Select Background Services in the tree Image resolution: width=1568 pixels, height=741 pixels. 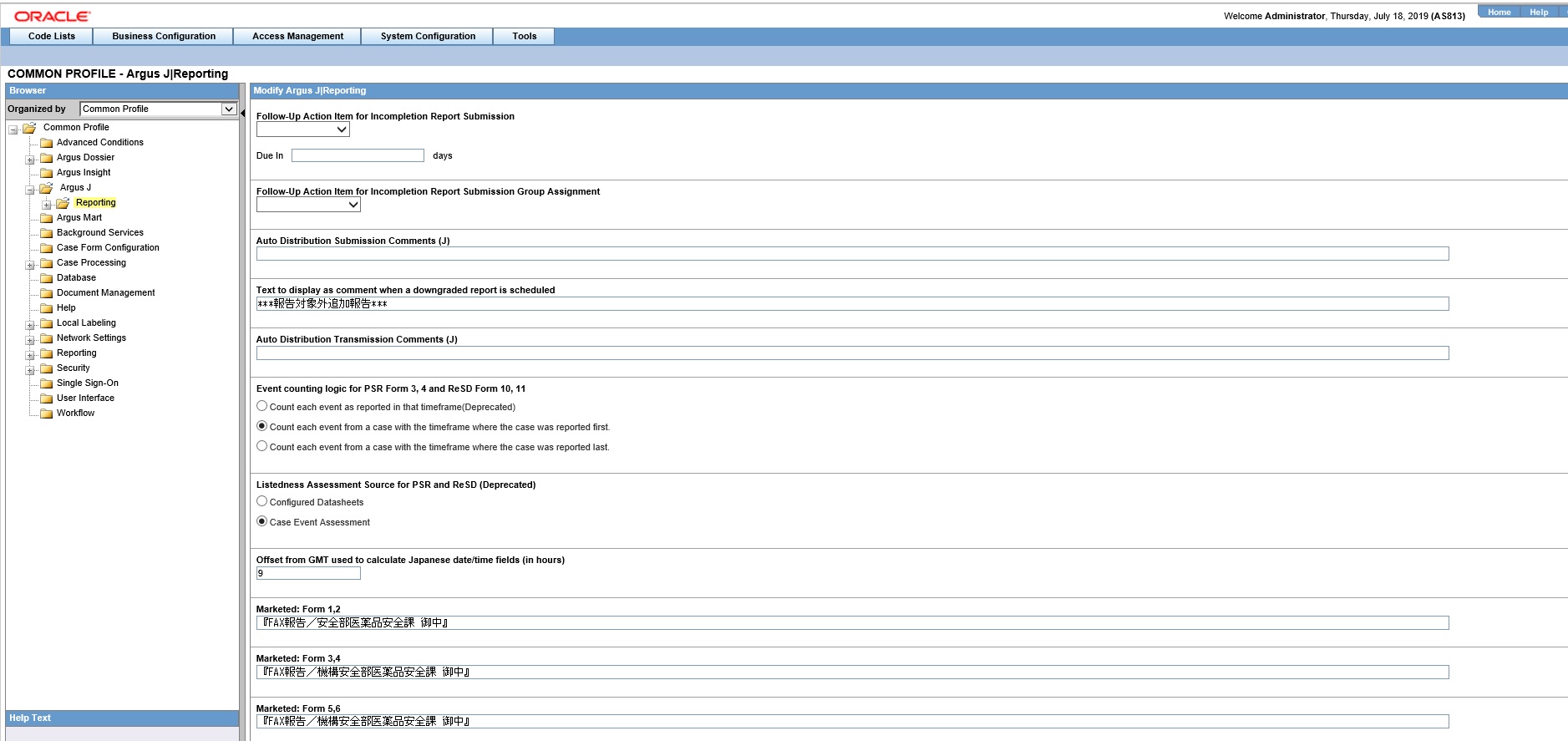click(x=100, y=232)
